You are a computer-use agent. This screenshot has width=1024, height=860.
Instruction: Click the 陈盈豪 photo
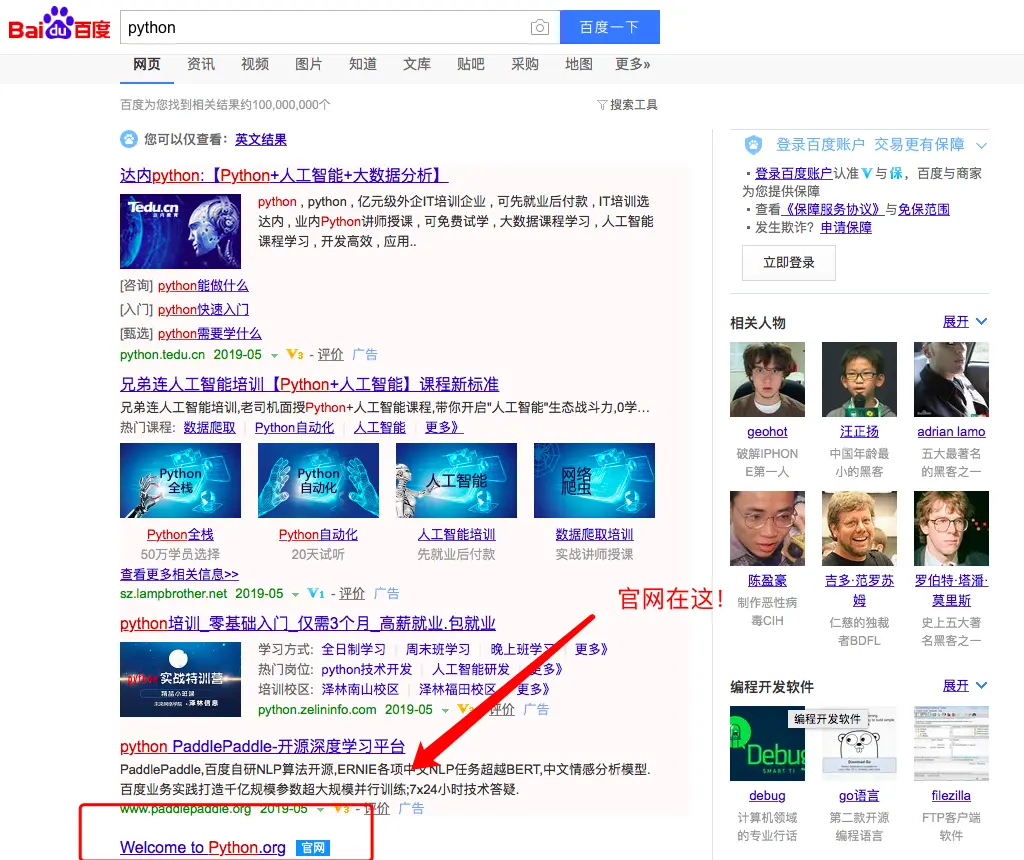point(767,528)
